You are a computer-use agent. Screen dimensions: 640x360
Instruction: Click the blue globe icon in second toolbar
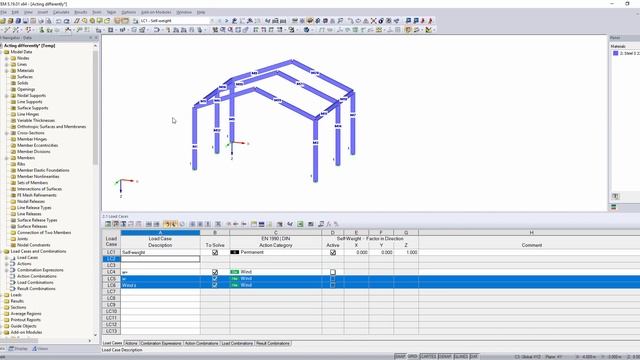point(306,29)
